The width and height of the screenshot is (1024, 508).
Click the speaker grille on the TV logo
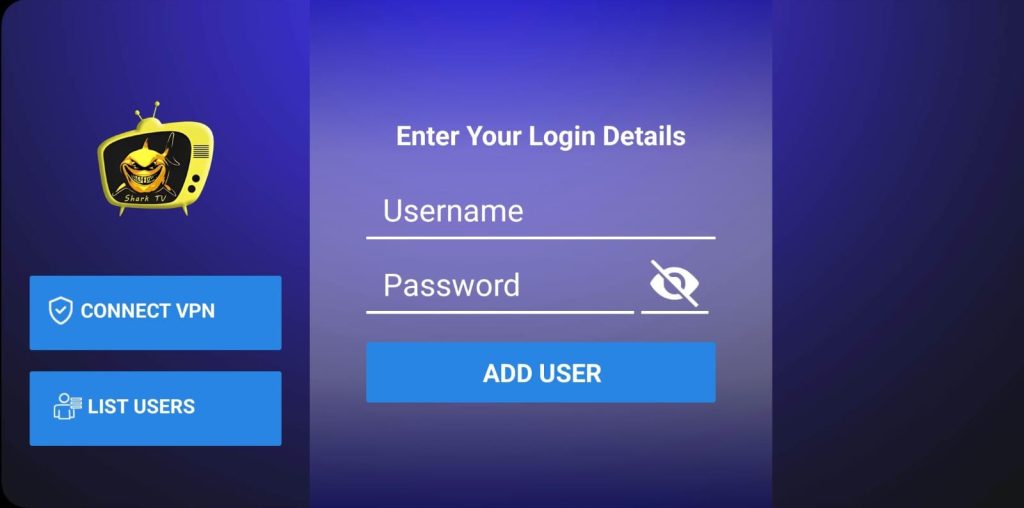coord(201,151)
